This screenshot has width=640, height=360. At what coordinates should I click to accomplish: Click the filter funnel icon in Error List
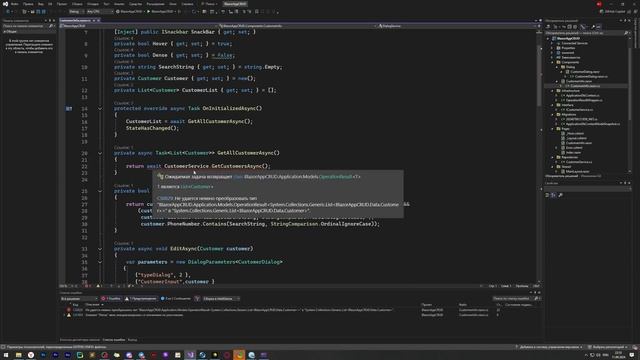point(197,299)
